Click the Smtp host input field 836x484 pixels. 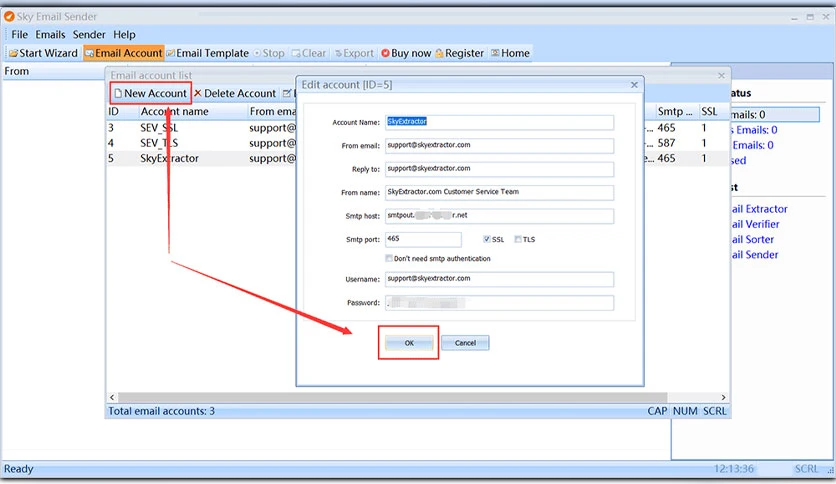tap(499, 216)
